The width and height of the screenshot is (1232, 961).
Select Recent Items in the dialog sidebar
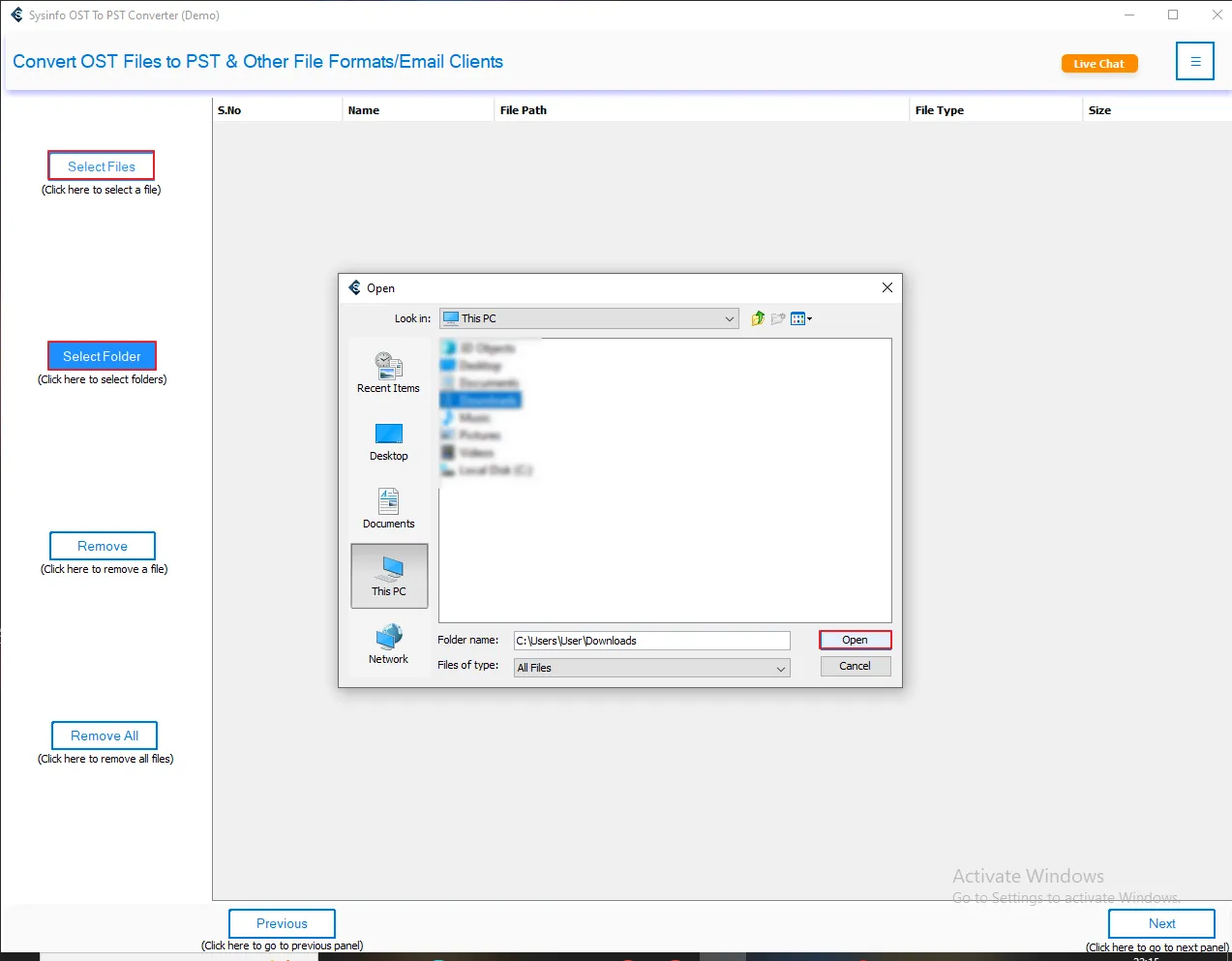pyautogui.click(x=388, y=373)
